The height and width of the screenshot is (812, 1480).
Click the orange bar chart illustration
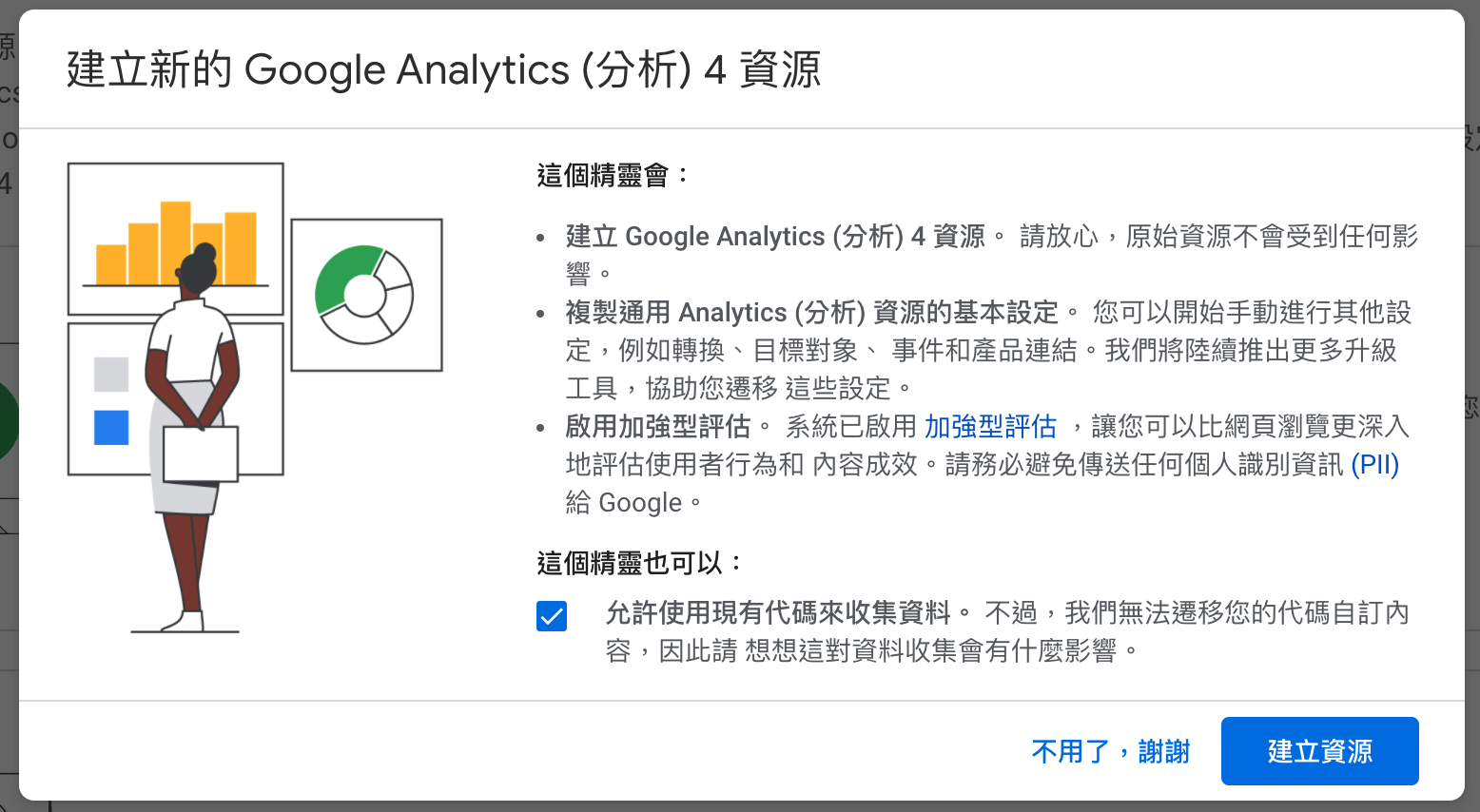tap(176, 243)
